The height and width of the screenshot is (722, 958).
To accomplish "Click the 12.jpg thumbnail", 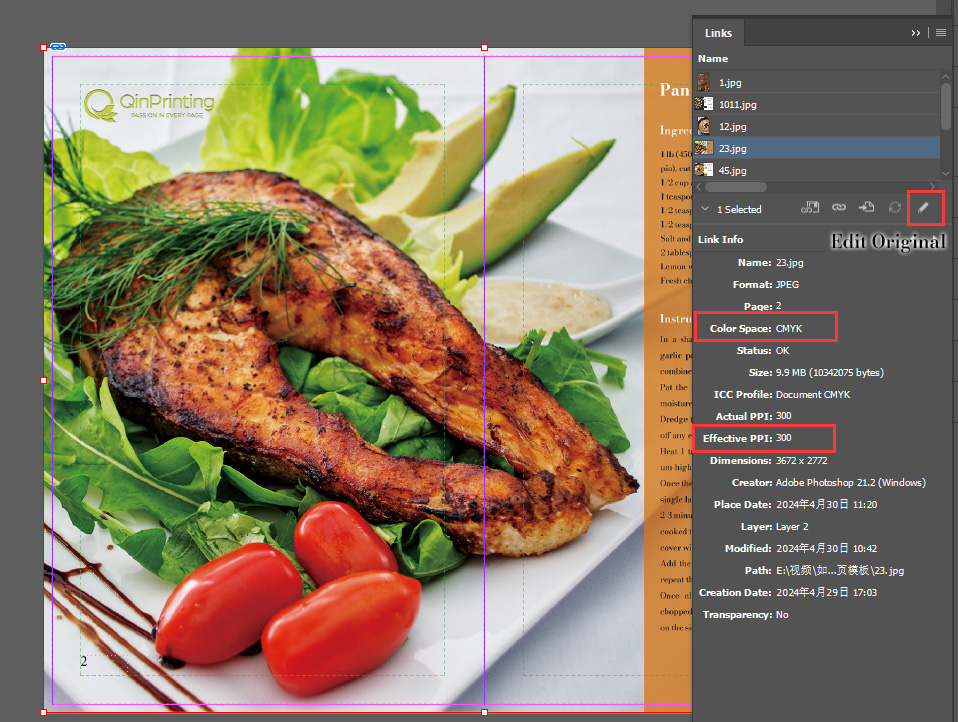I will (x=704, y=126).
